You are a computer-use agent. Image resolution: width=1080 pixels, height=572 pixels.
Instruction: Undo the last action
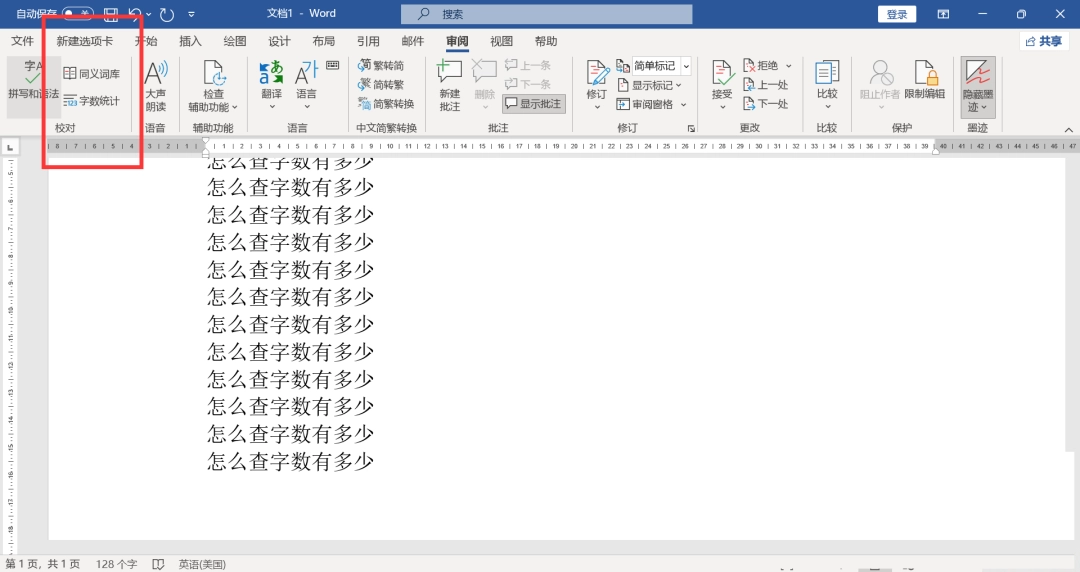pyautogui.click(x=135, y=14)
